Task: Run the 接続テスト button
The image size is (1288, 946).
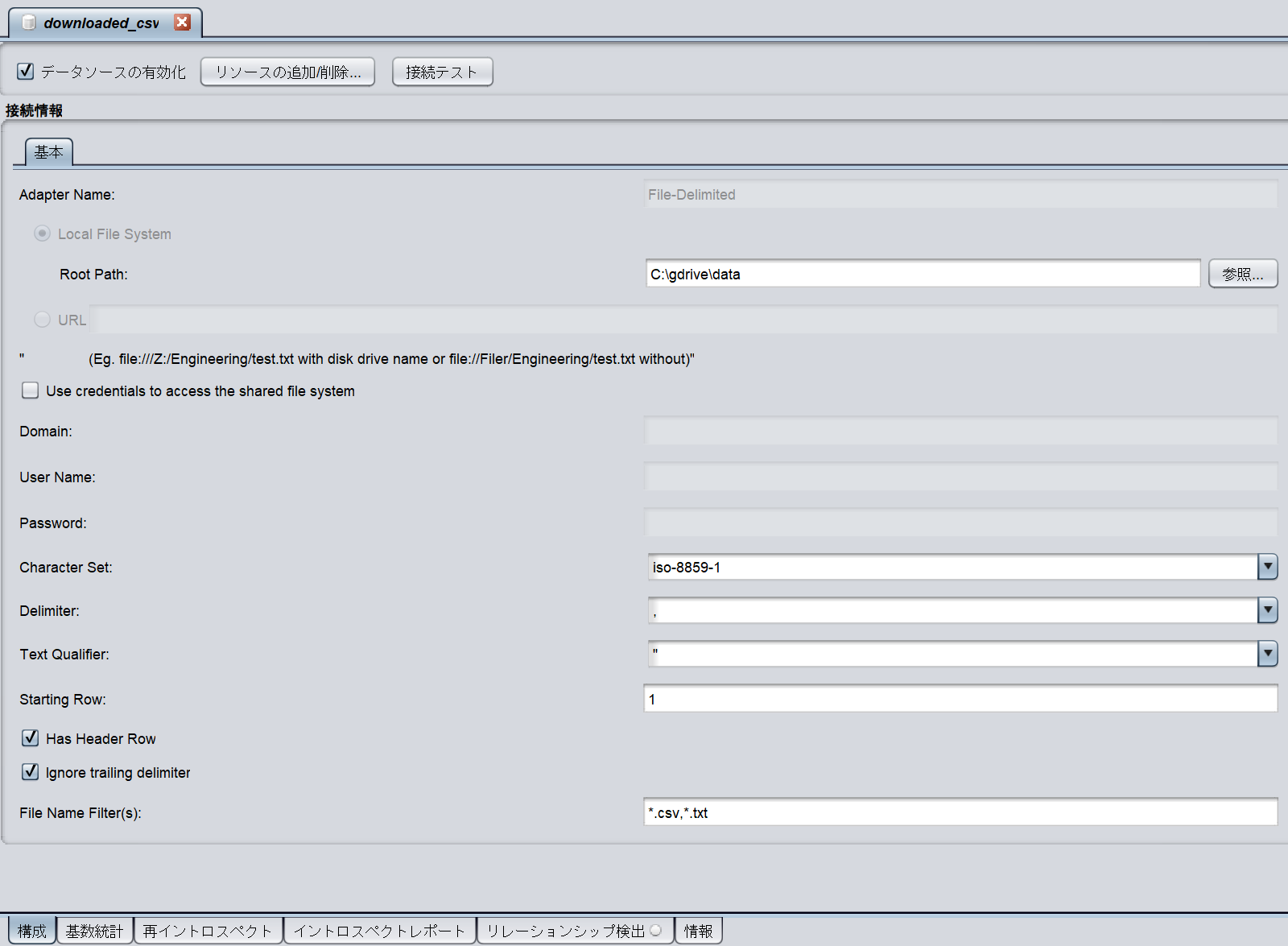Action: (x=442, y=72)
